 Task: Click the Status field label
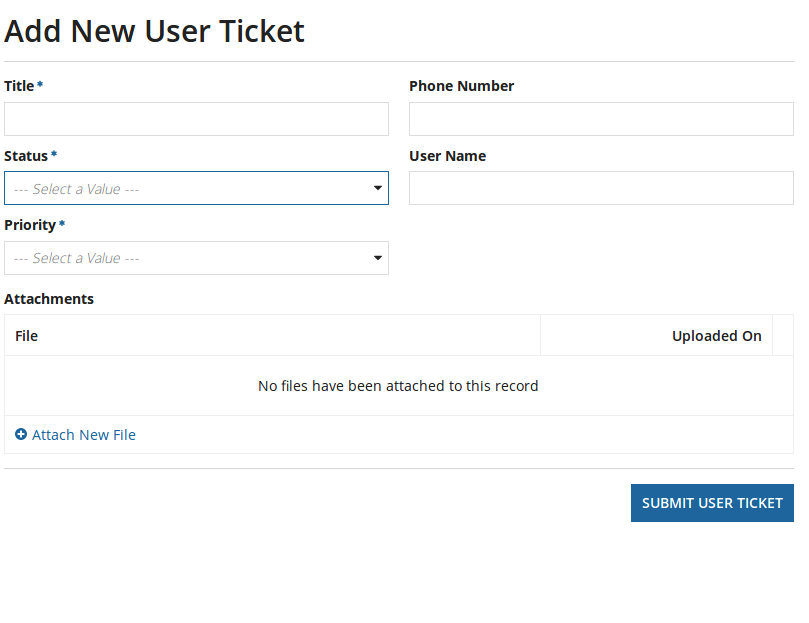26,156
